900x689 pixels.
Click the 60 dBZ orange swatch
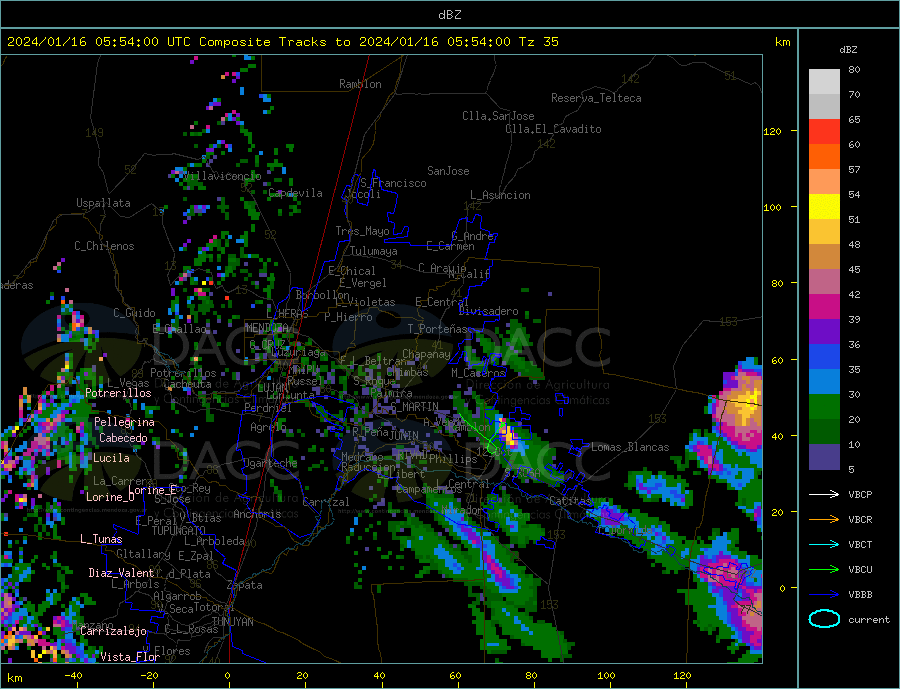click(824, 157)
